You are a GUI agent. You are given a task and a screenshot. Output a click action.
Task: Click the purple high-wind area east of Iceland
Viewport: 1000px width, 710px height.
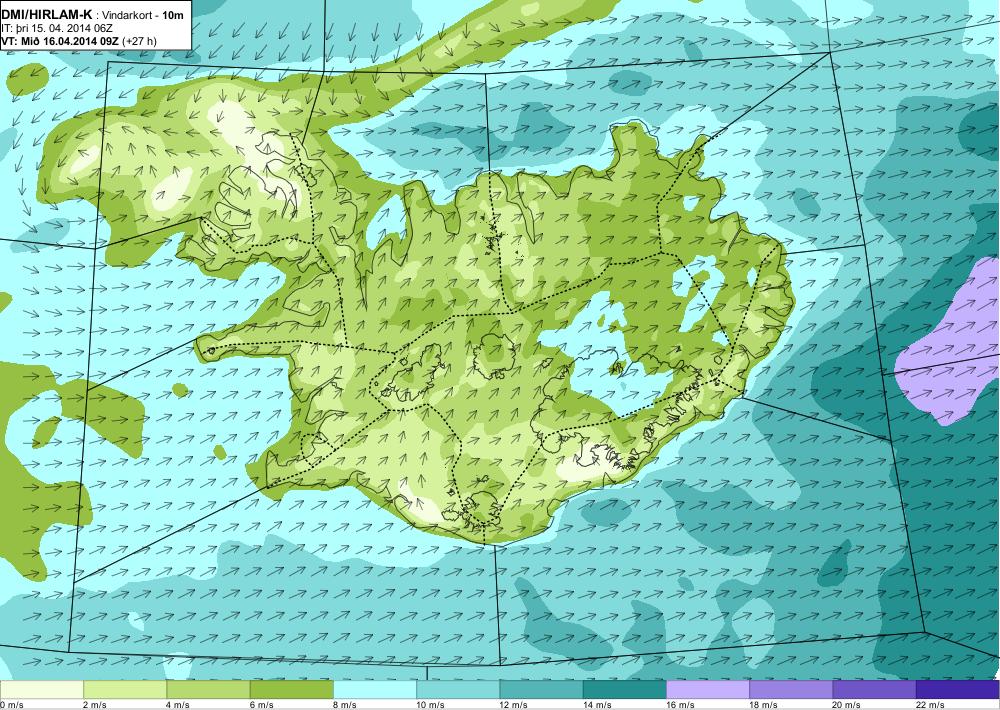click(x=950, y=357)
